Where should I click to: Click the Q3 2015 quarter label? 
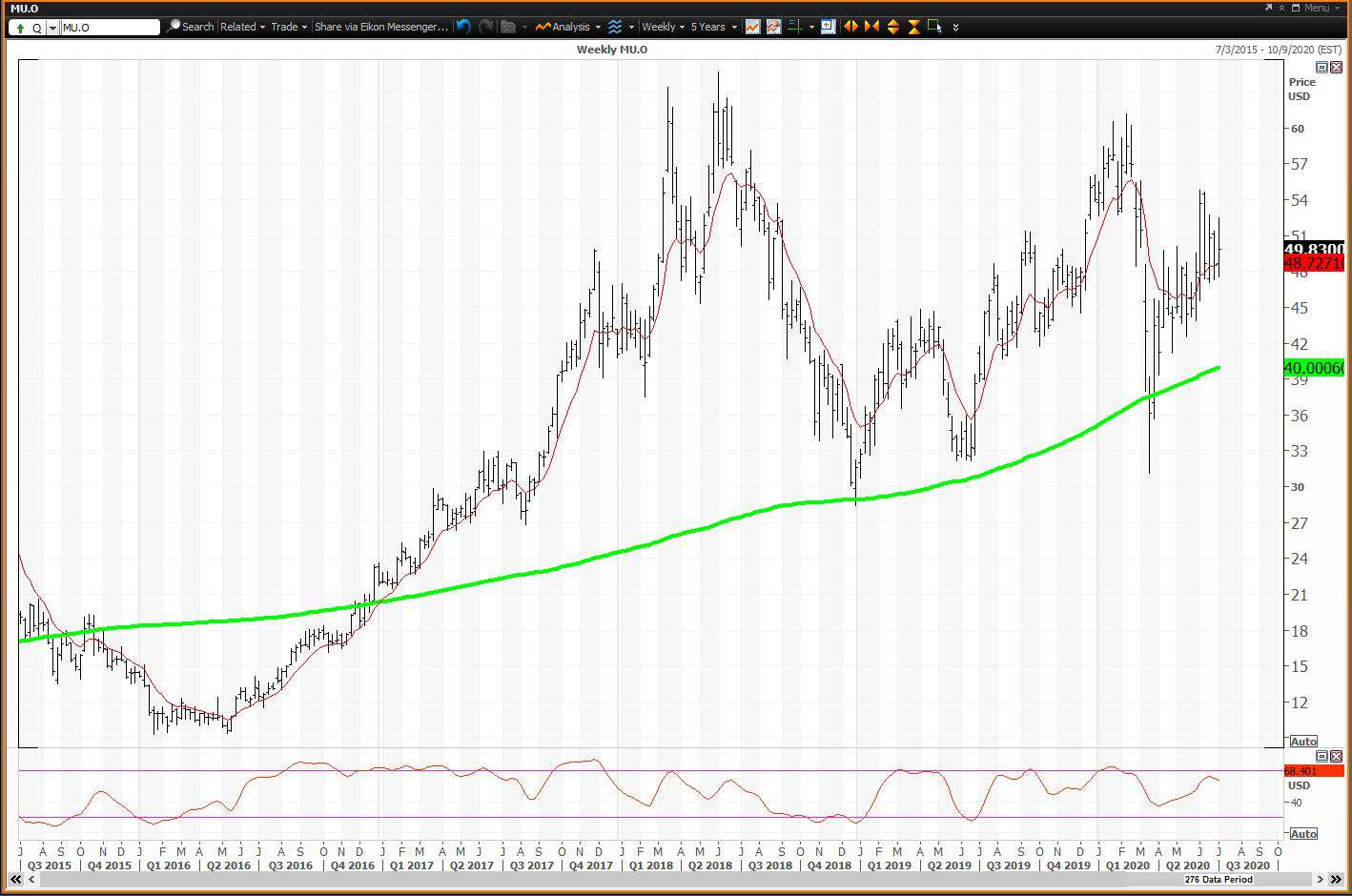coord(50,865)
